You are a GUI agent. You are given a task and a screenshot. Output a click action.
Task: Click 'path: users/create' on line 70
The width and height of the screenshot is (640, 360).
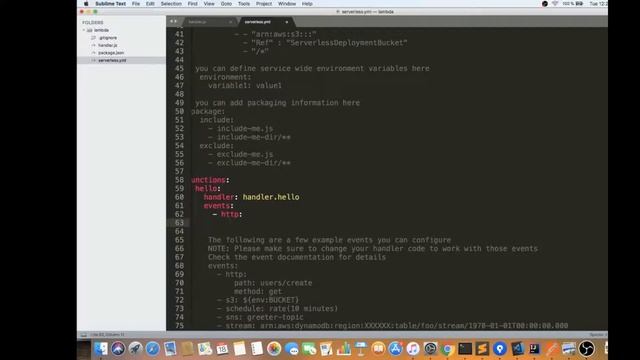(273, 283)
